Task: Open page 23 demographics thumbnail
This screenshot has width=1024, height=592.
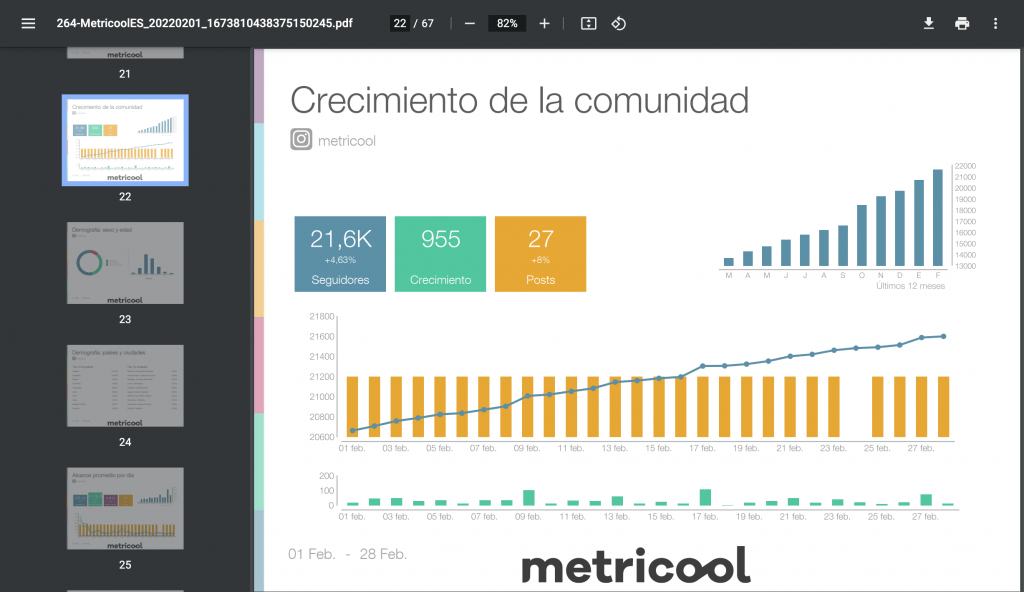Action: click(125, 263)
